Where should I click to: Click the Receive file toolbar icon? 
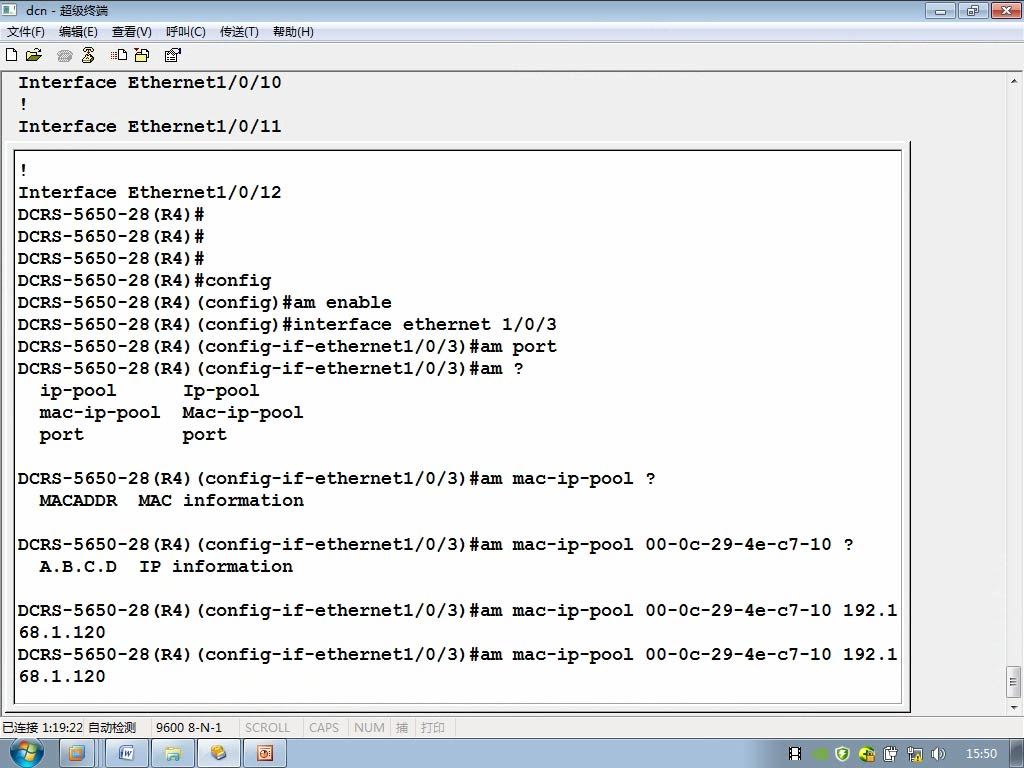click(x=142, y=55)
